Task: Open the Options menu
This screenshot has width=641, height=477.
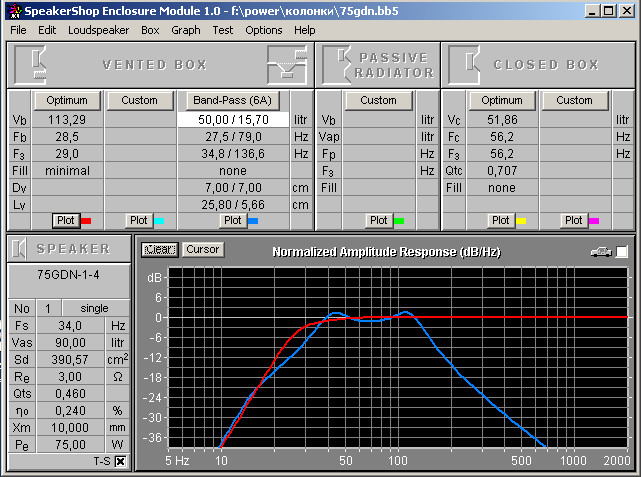Action: pos(264,30)
